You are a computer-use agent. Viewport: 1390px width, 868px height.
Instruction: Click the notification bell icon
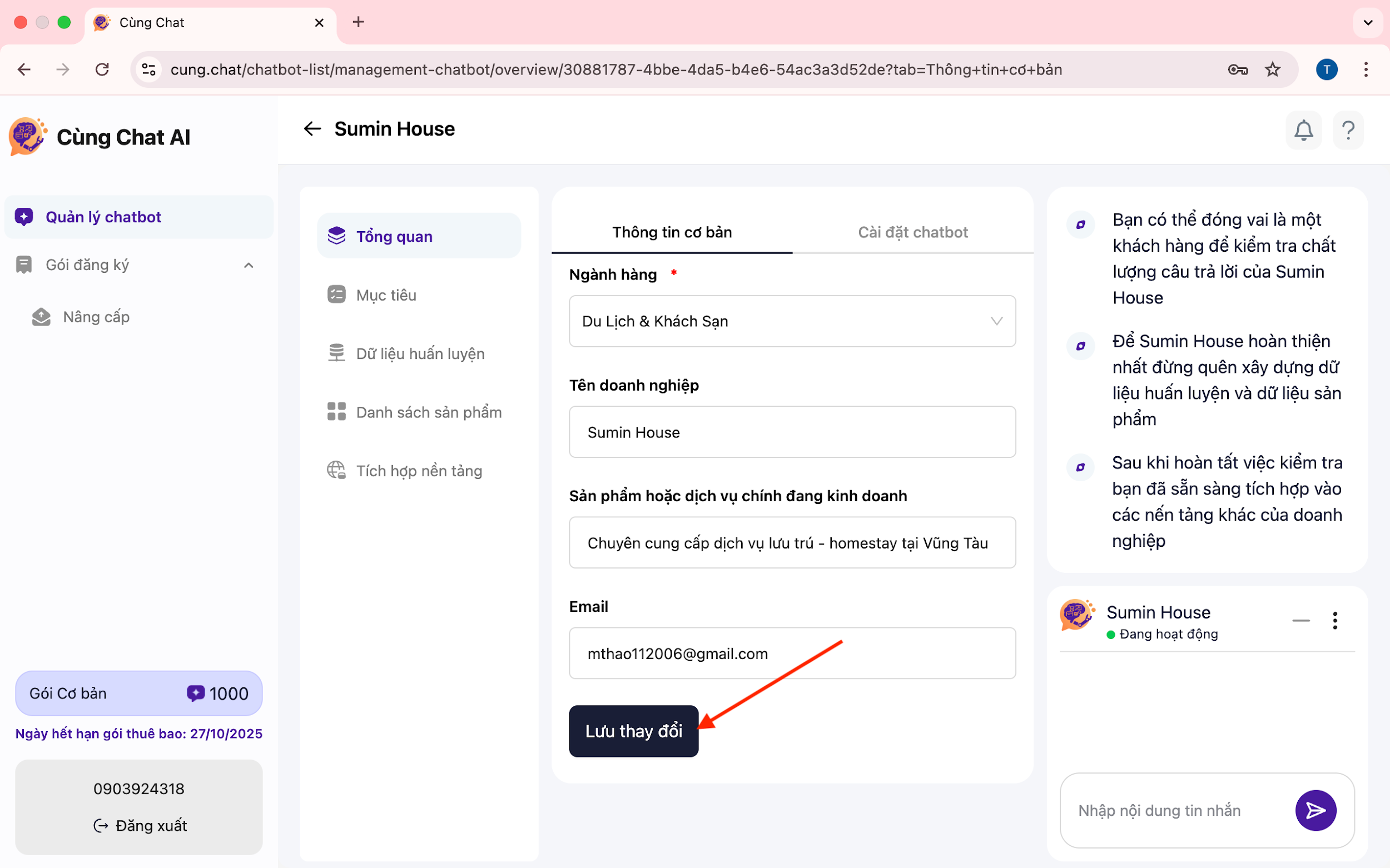(1303, 131)
